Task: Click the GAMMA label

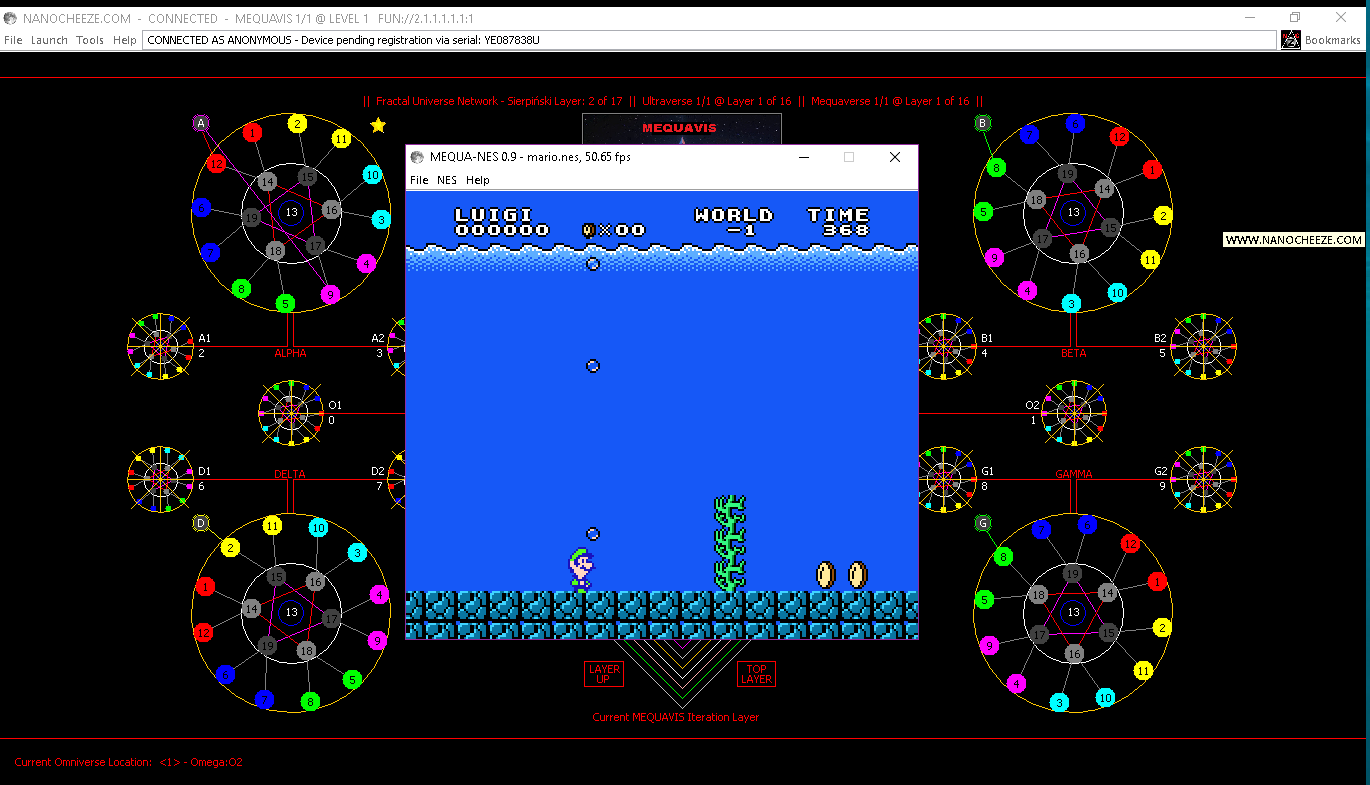Action: coord(1073,474)
